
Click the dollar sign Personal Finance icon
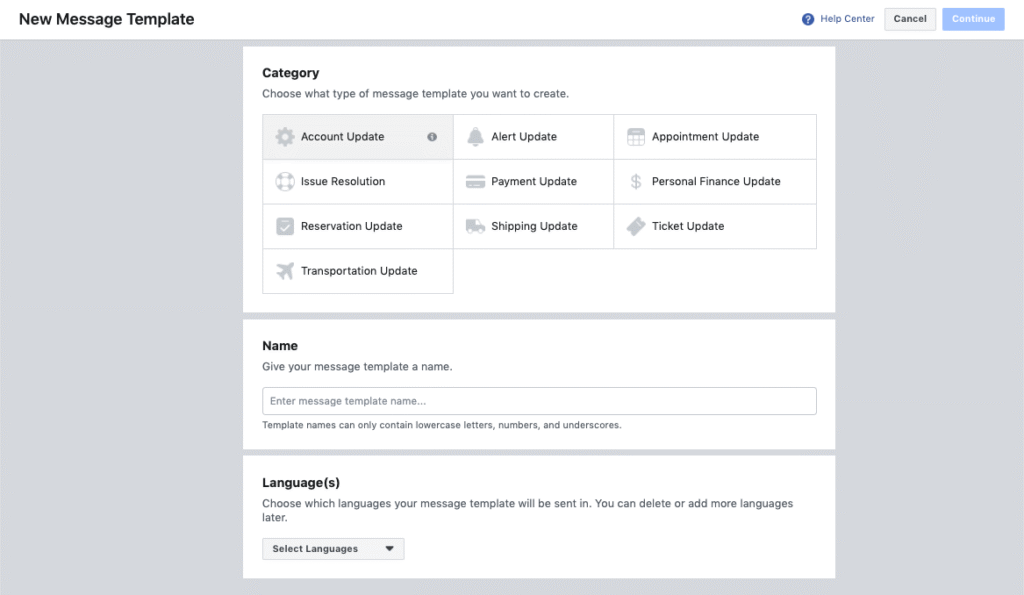(635, 182)
